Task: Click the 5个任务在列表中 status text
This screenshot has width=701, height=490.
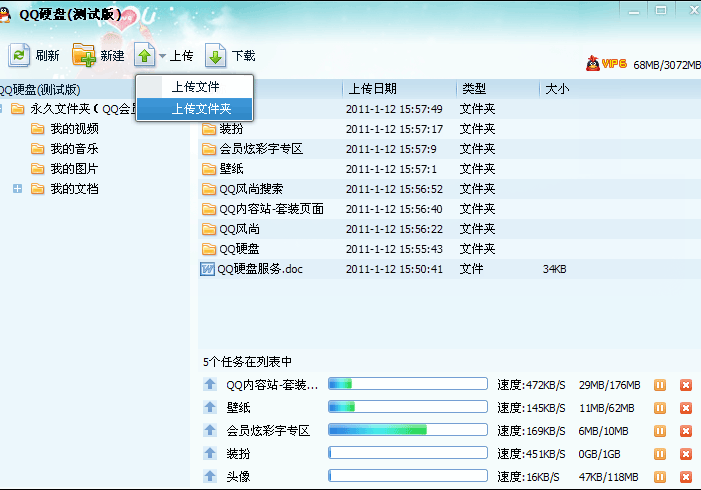Action: click(247, 362)
